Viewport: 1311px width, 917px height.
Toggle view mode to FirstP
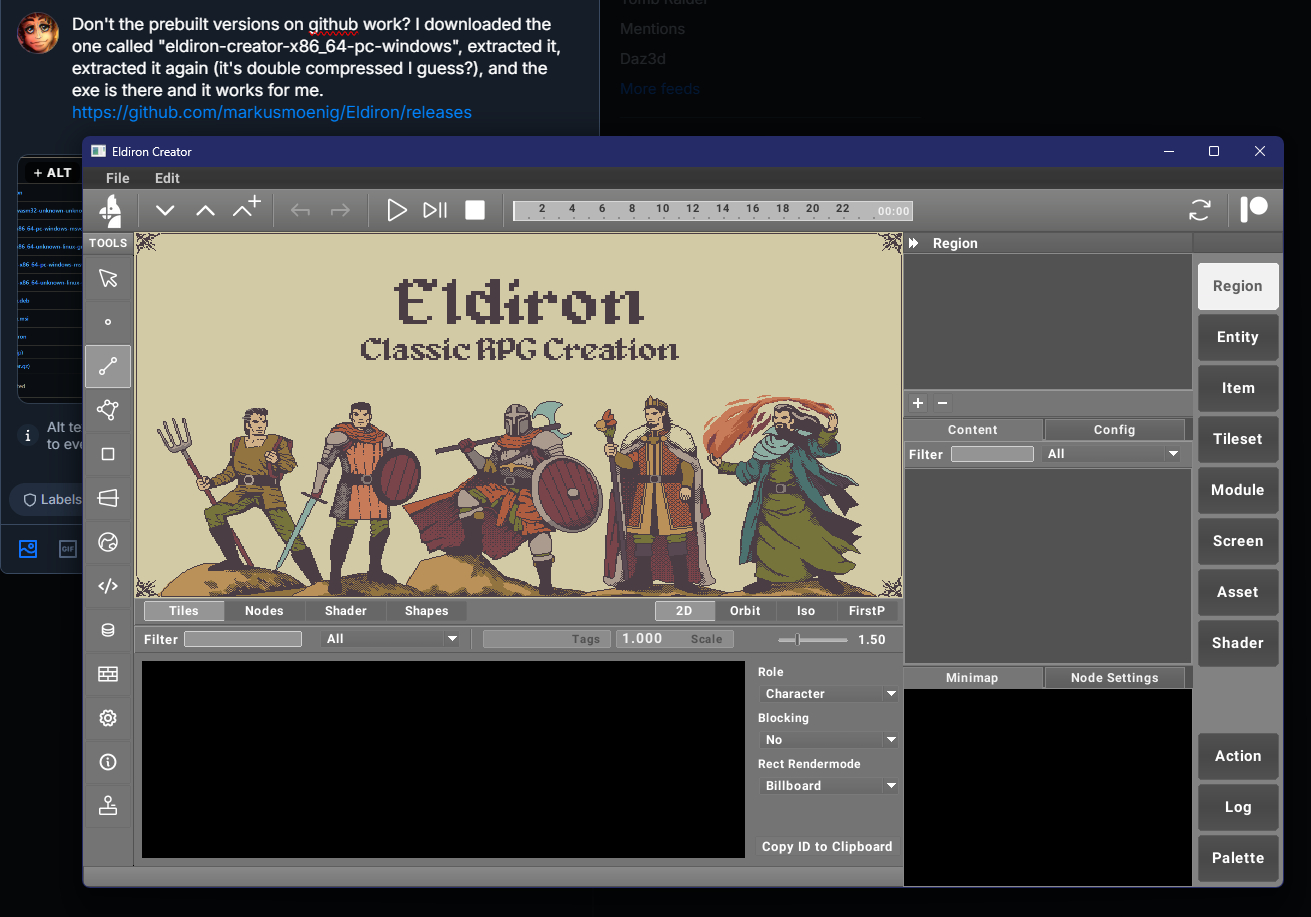pos(866,611)
